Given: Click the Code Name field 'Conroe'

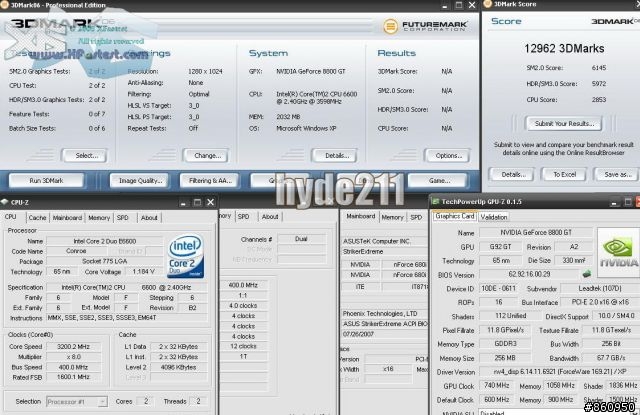Looking at the screenshot, I should [76, 251].
